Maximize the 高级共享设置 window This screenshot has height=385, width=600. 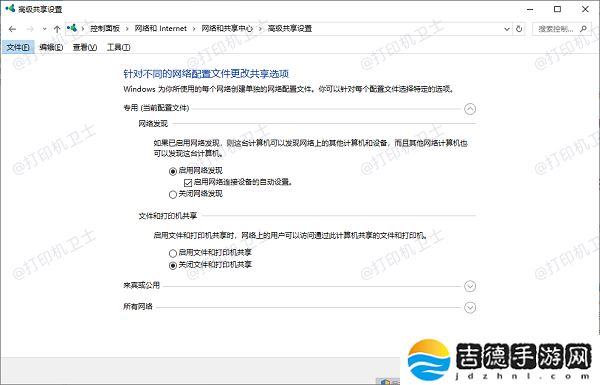[x=558, y=9]
